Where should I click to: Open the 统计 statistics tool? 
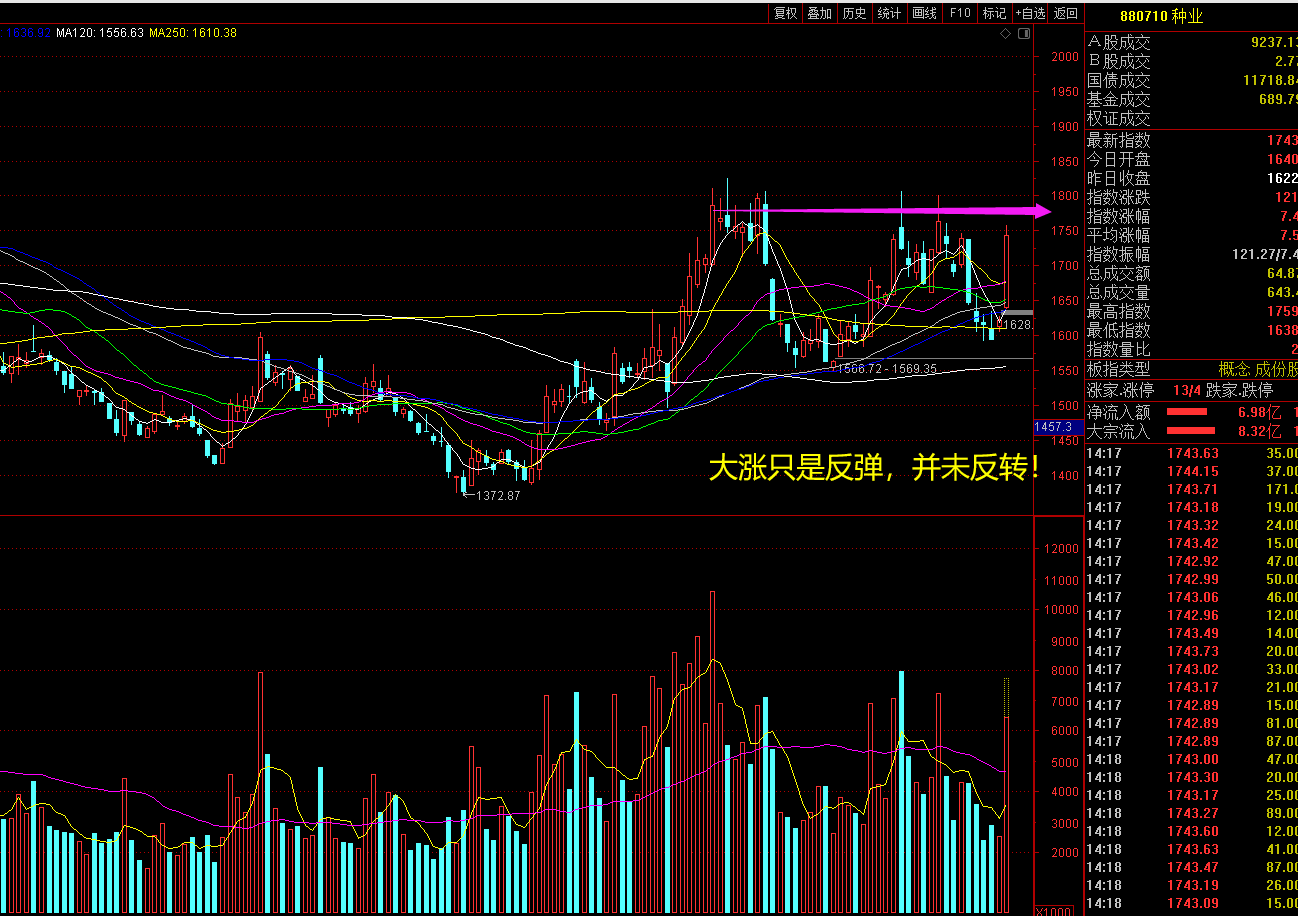[x=889, y=13]
